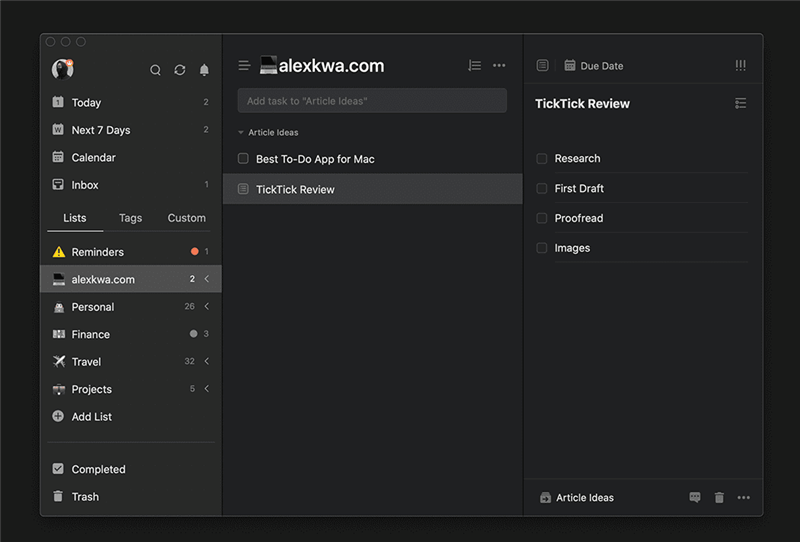Delete task using trash icon in footer

click(719, 497)
